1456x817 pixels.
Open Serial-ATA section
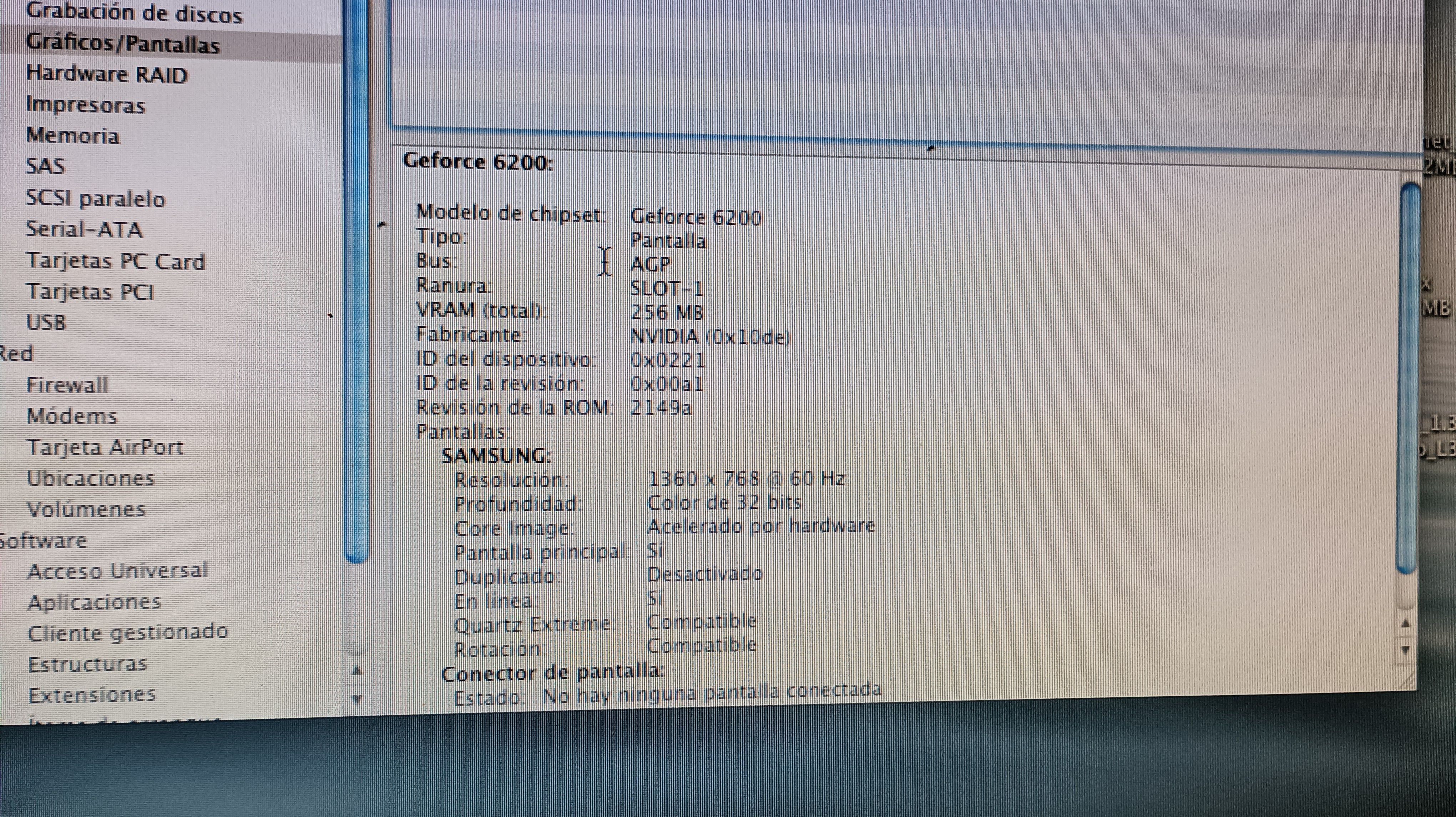(x=84, y=230)
